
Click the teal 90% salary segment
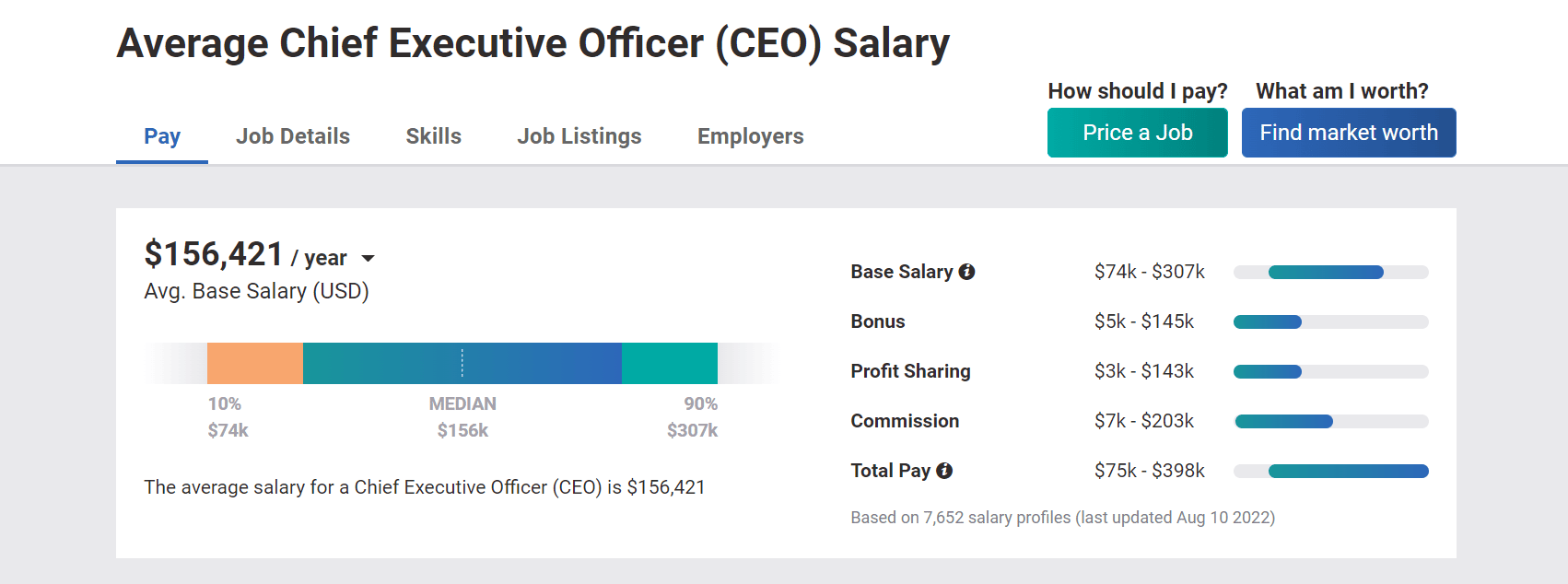(x=670, y=363)
